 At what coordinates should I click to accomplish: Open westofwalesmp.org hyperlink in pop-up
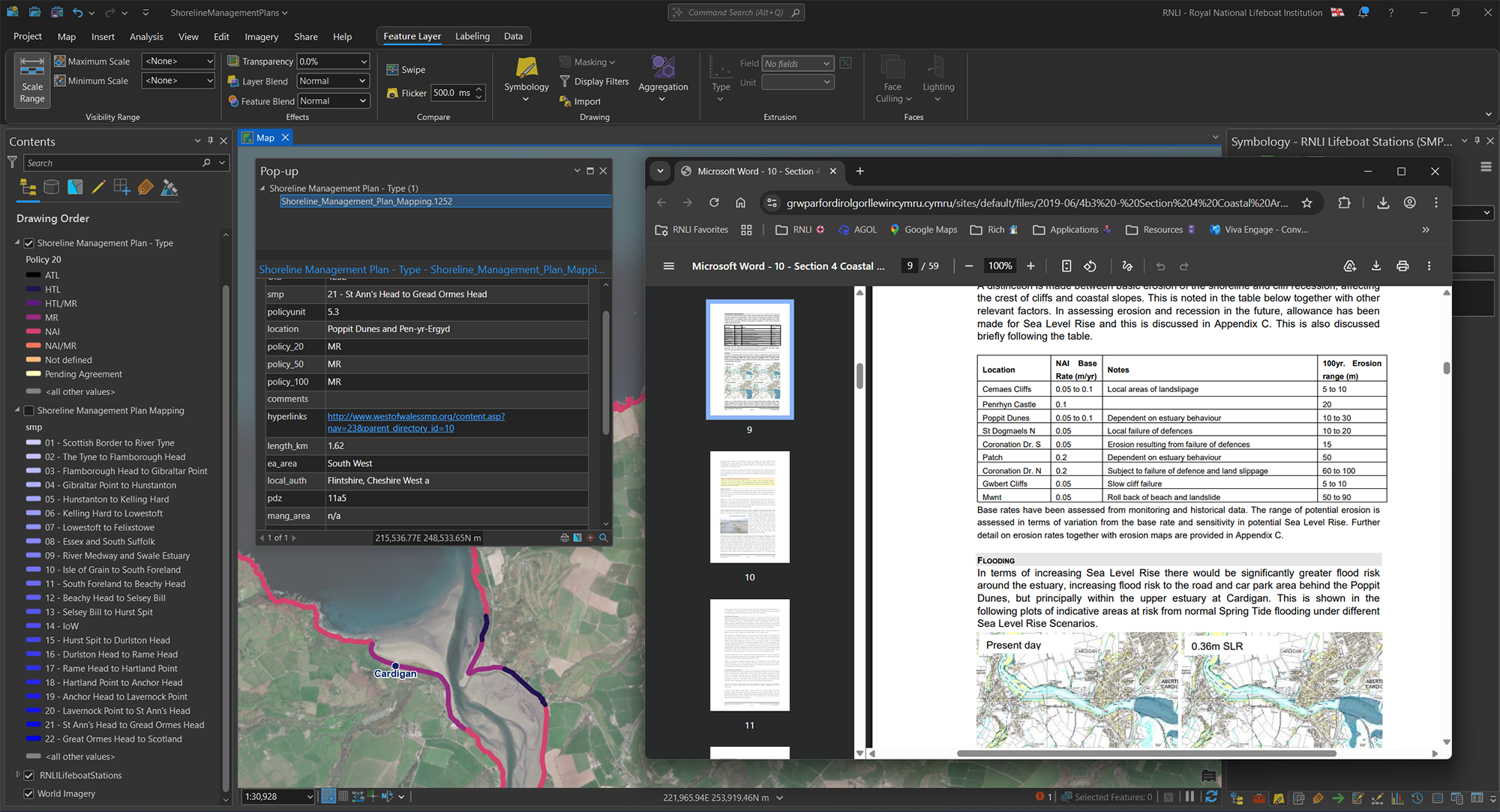416,422
